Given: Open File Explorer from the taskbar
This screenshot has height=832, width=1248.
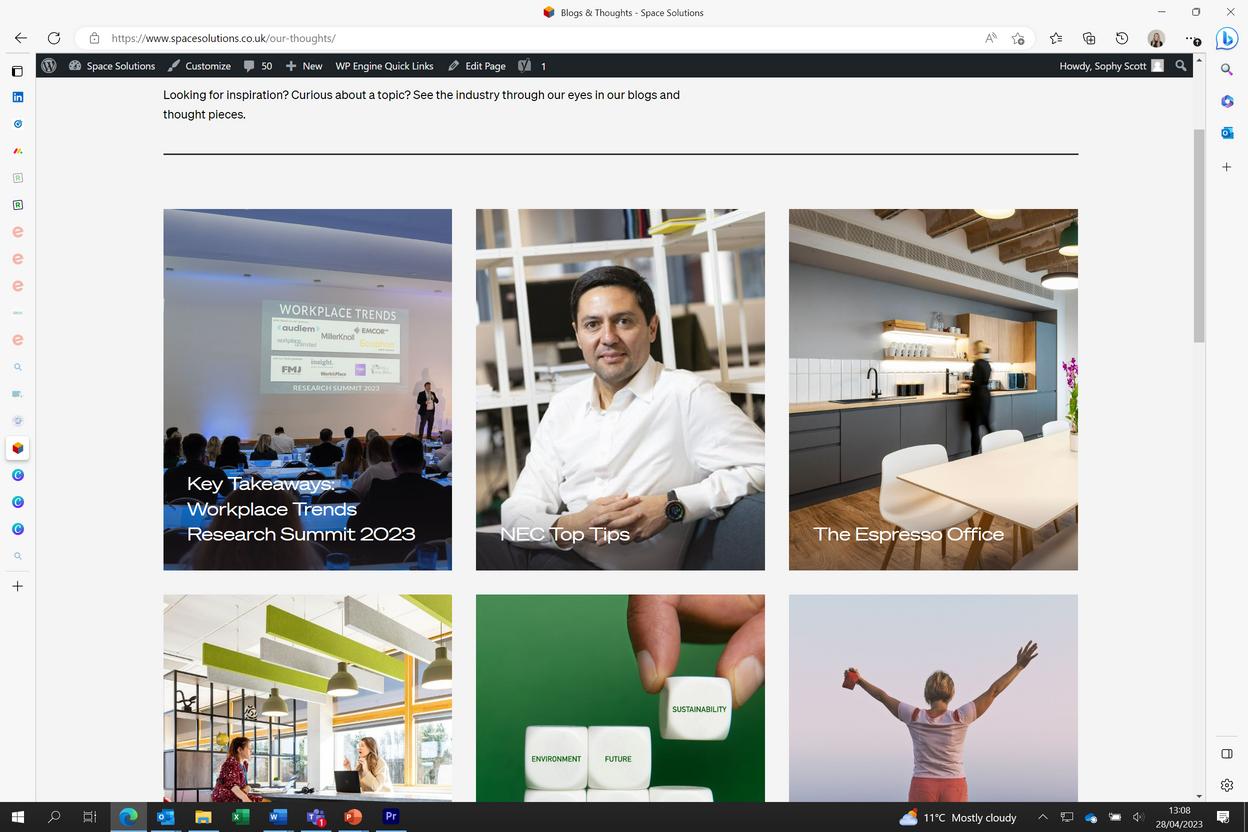Looking at the screenshot, I should pyautogui.click(x=203, y=817).
